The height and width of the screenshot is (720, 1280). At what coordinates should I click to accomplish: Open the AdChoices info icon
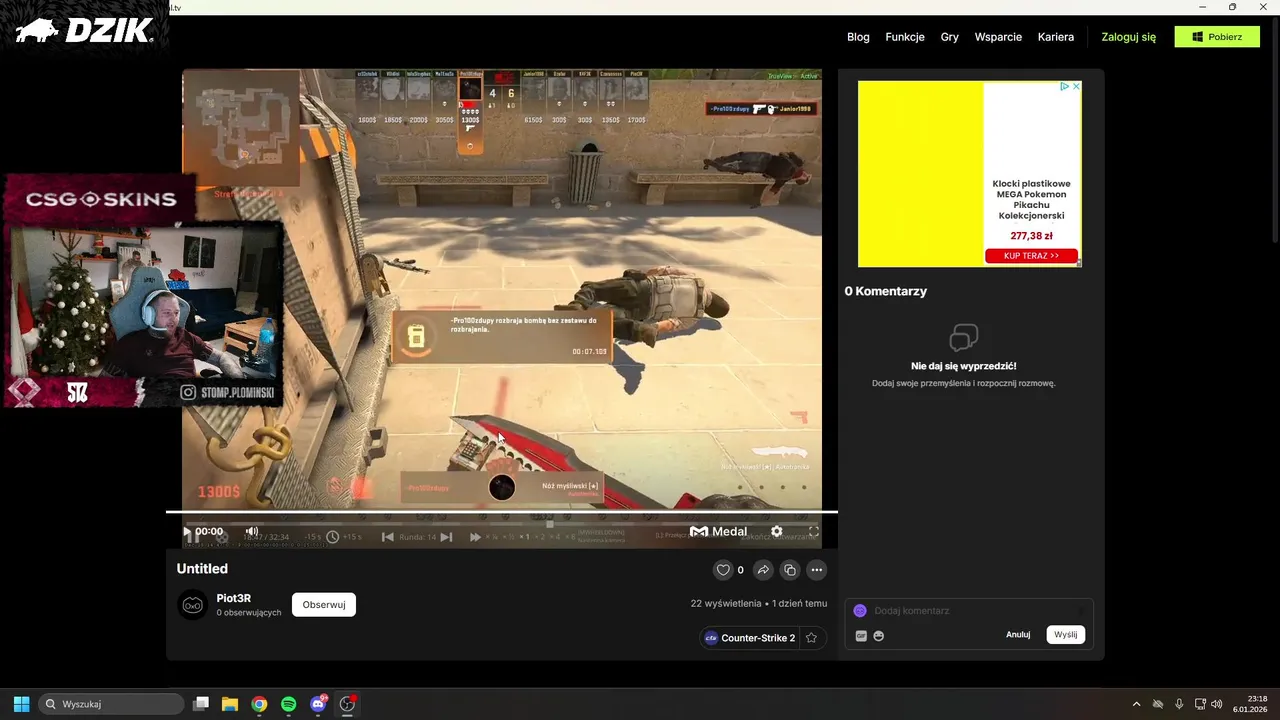[x=1065, y=86]
